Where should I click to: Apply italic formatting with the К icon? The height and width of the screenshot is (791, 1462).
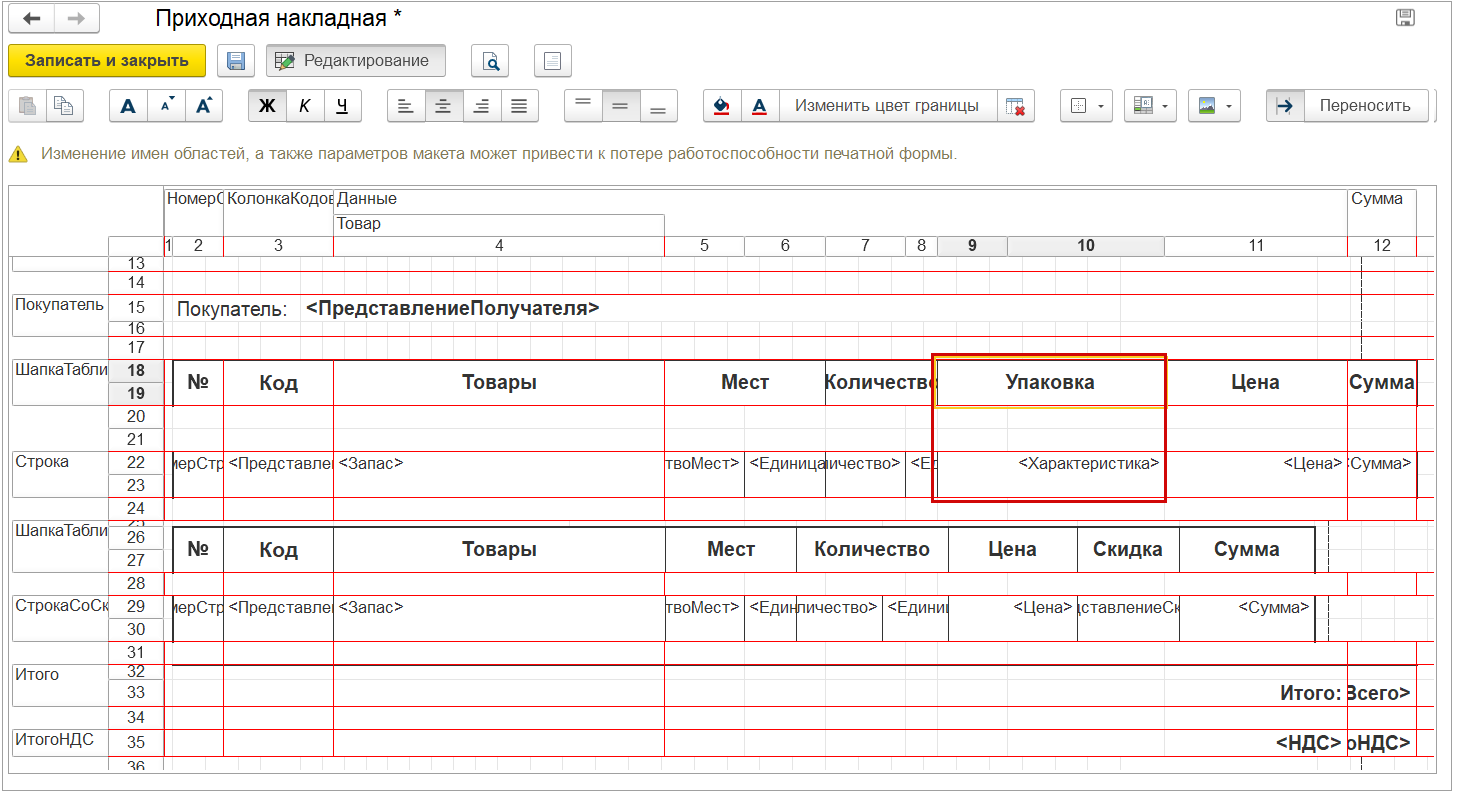(304, 105)
